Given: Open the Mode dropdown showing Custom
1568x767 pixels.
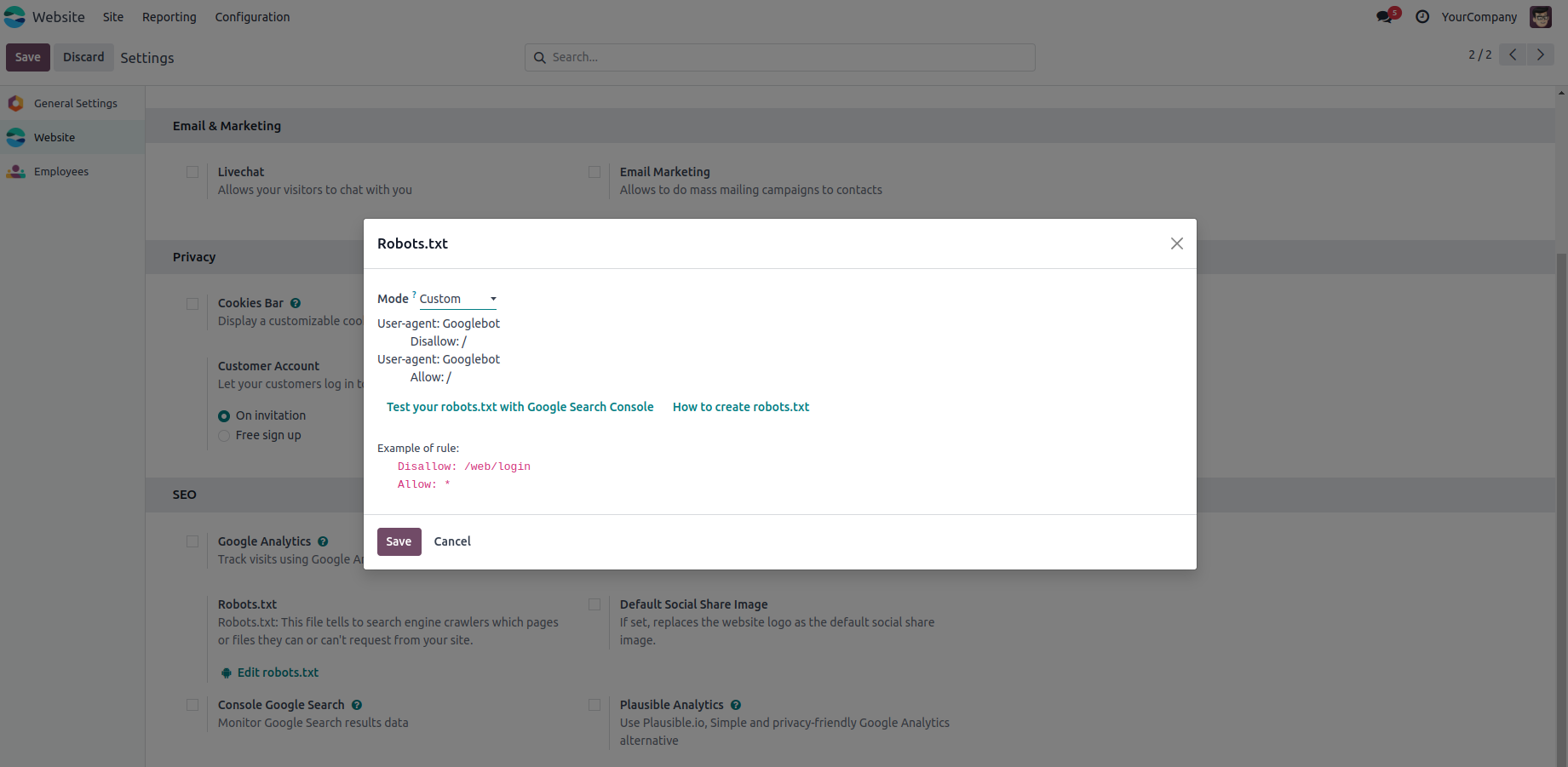Looking at the screenshot, I should [x=457, y=299].
